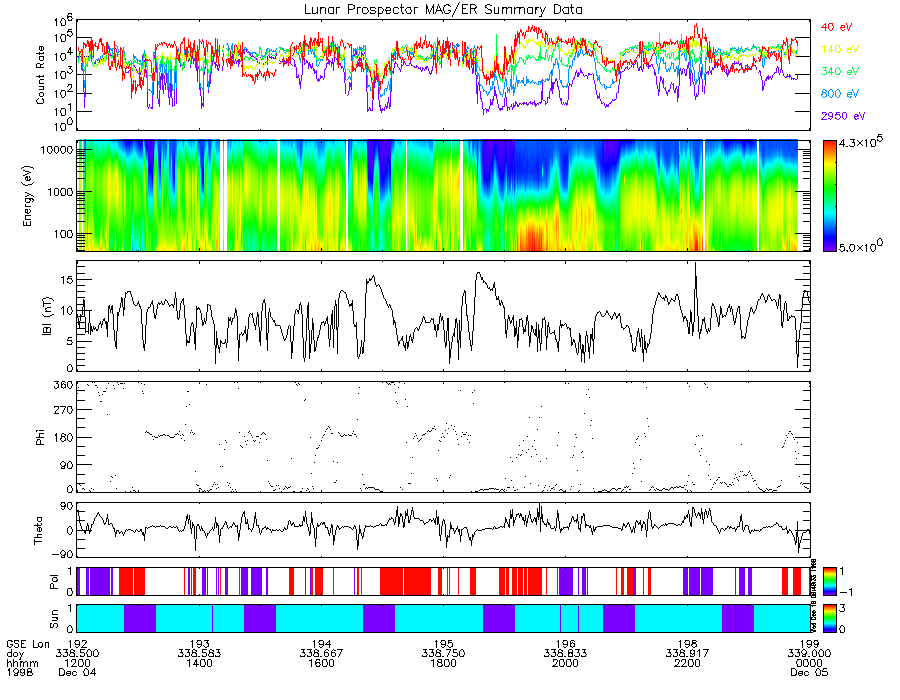900x700 pixels.
Task: Select the yellow '140 eV' legend label
Action: tap(840, 49)
